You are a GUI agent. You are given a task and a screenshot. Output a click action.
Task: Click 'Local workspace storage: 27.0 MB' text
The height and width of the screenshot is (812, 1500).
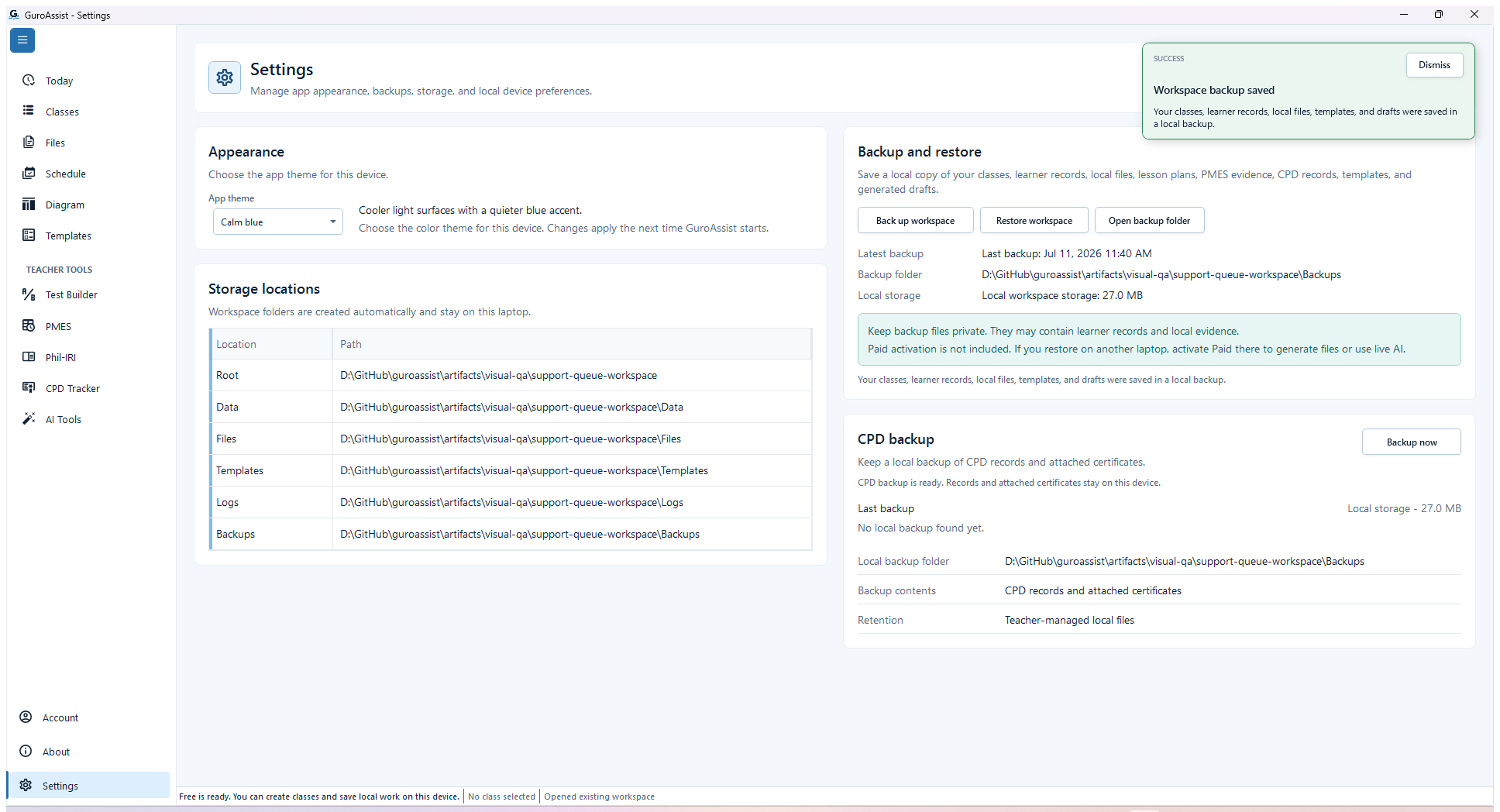click(1061, 295)
